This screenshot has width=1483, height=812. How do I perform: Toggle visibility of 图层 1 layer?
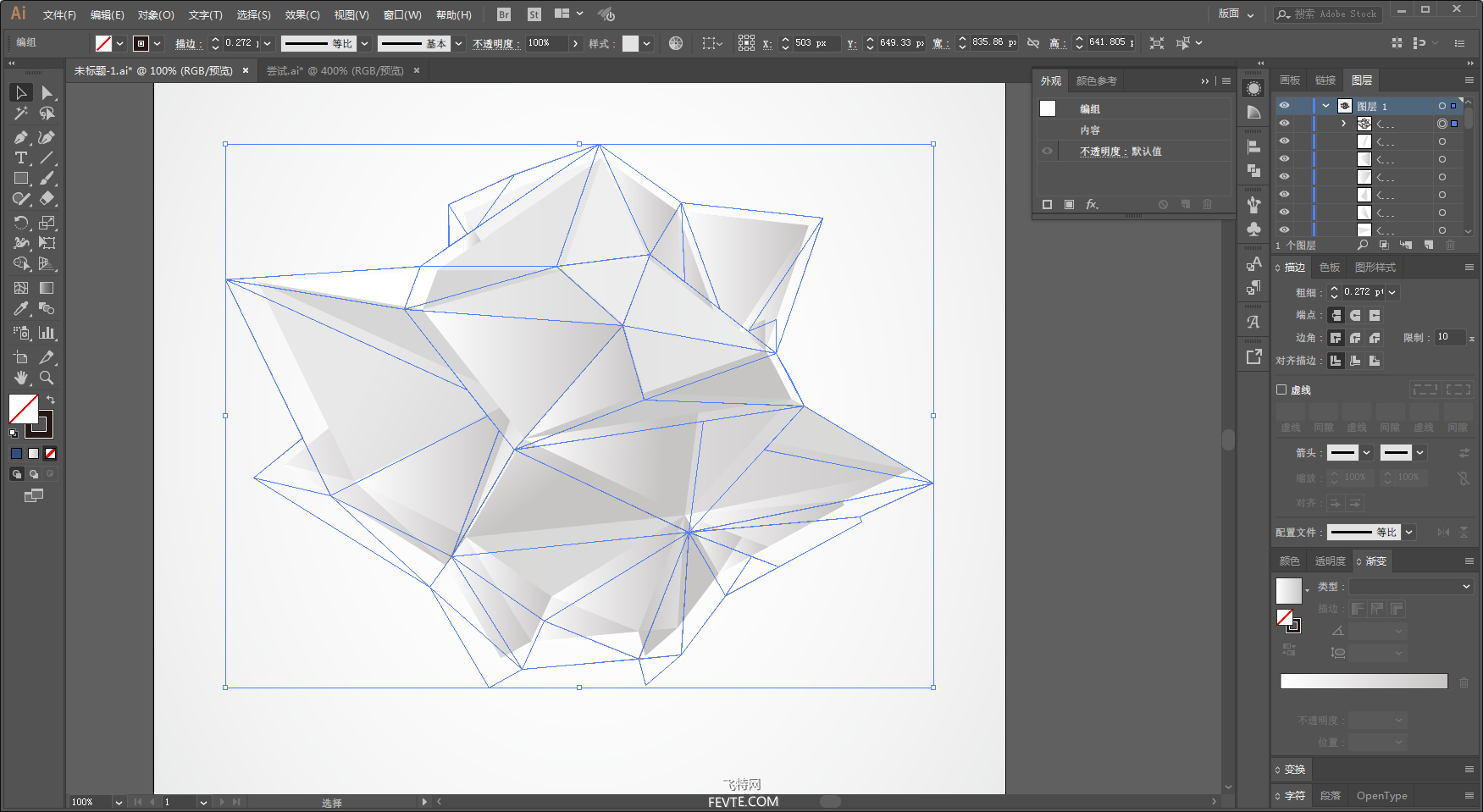(1285, 106)
